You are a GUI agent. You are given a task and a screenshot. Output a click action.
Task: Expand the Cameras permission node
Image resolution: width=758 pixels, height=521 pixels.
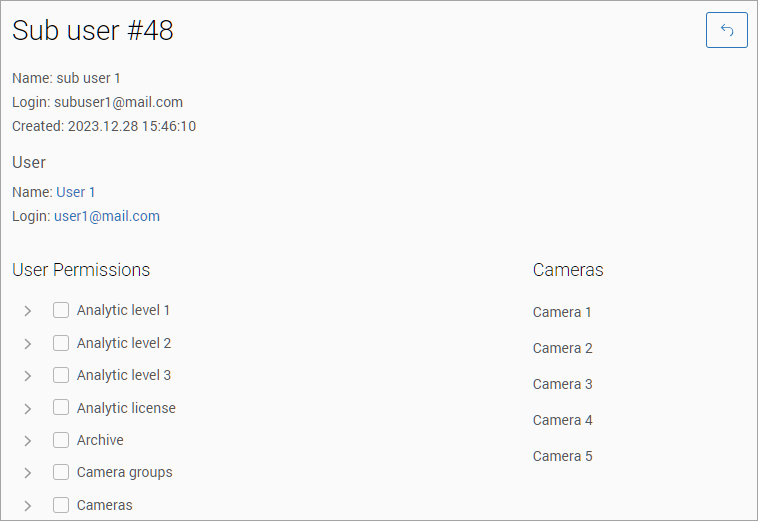pyautogui.click(x=28, y=506)
